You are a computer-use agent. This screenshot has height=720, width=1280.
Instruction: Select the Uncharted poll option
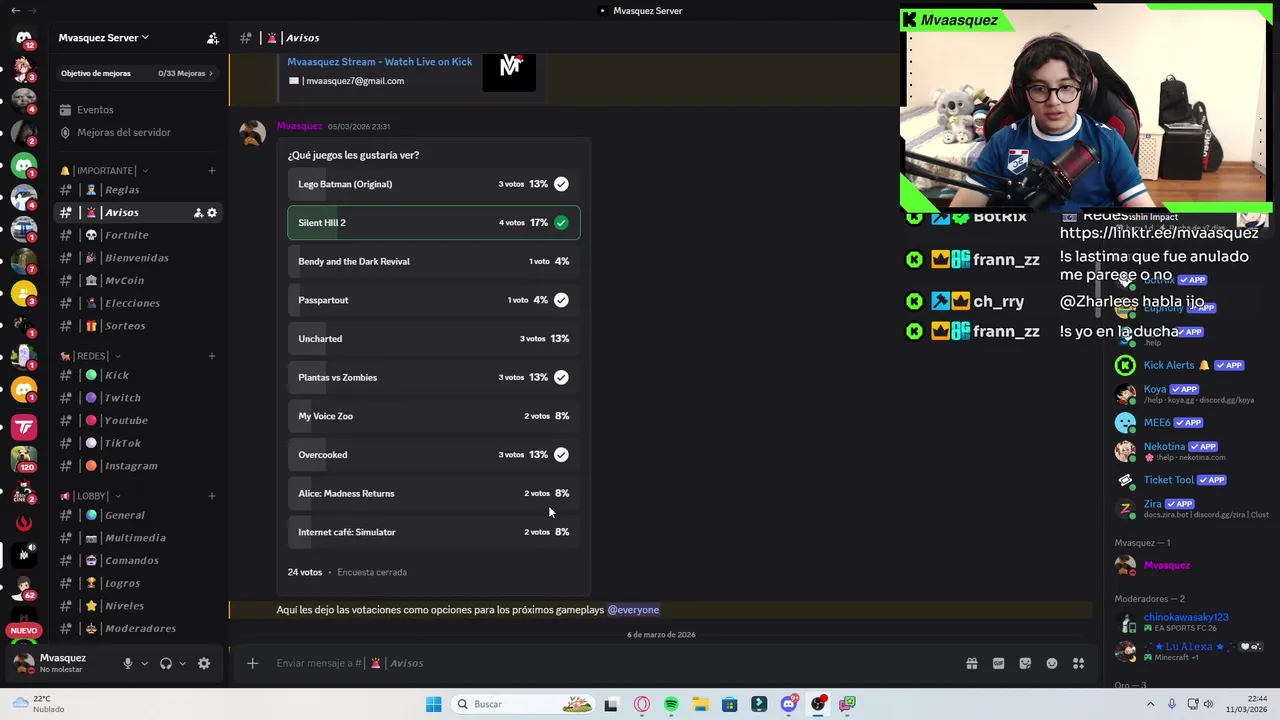(x=433, y=339)
